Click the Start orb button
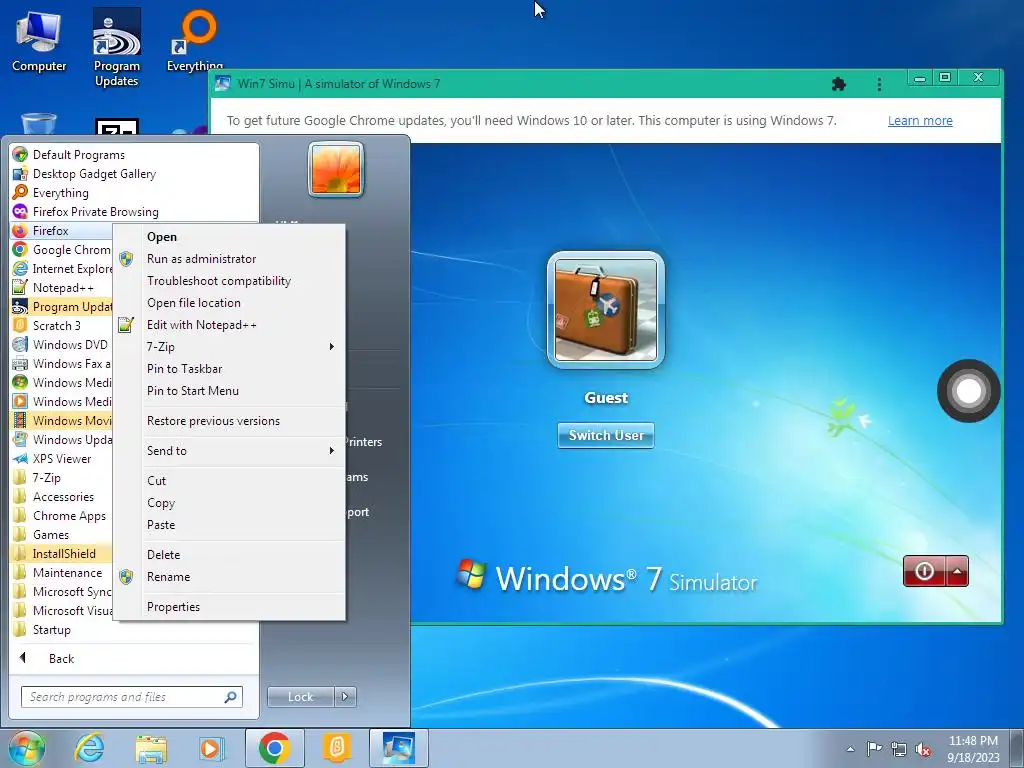The image size is (1024, 768). (27, 748)
